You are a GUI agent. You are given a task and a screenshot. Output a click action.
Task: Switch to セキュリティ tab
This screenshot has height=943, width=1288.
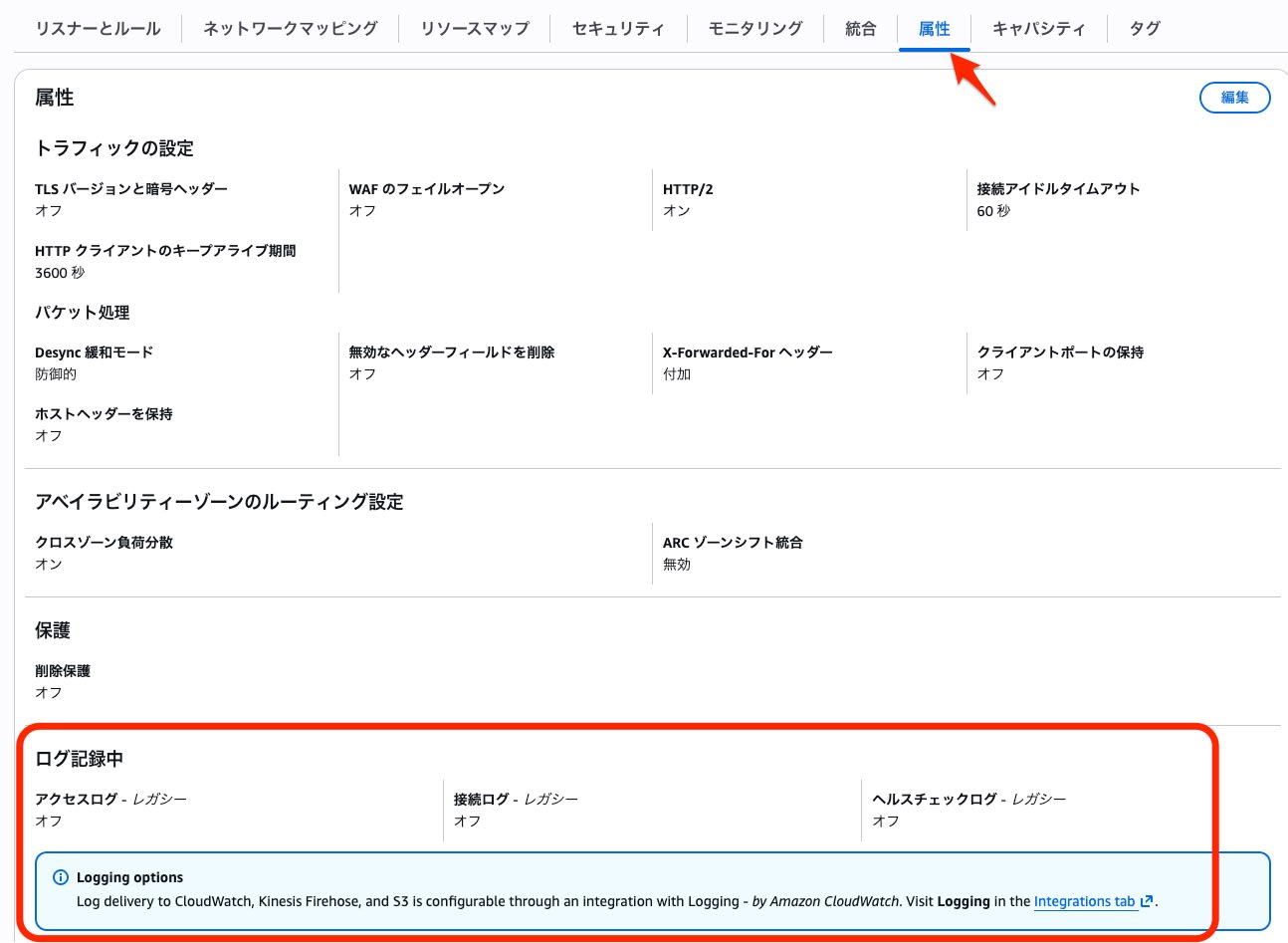point(618,28)
